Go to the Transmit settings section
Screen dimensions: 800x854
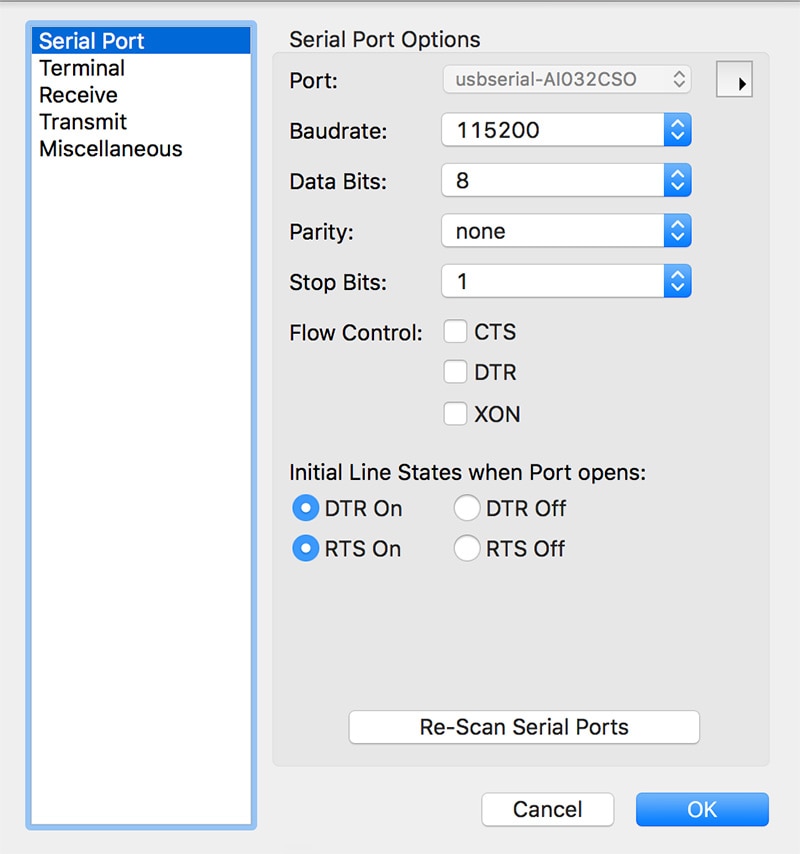[x=83, y=122]
